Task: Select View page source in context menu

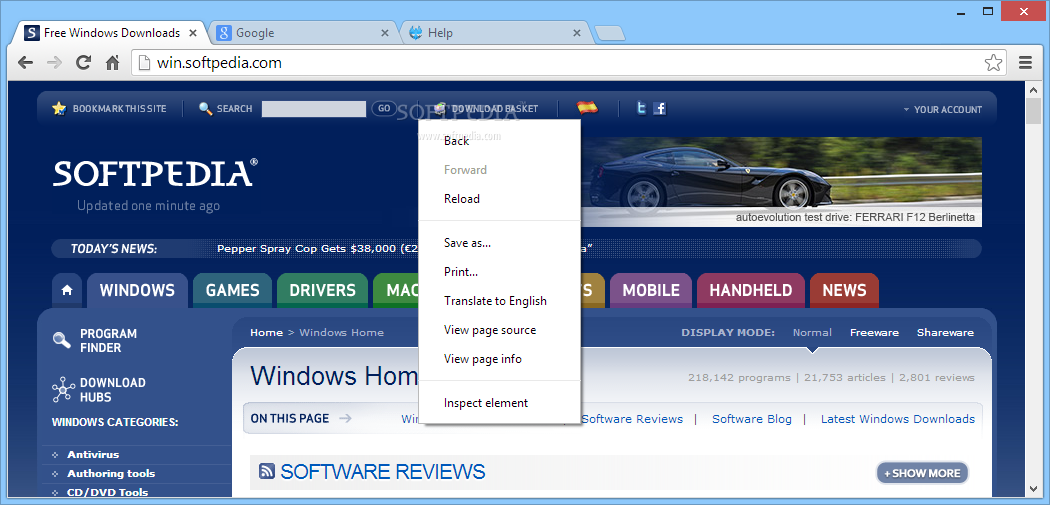Action: pos(499,330)
